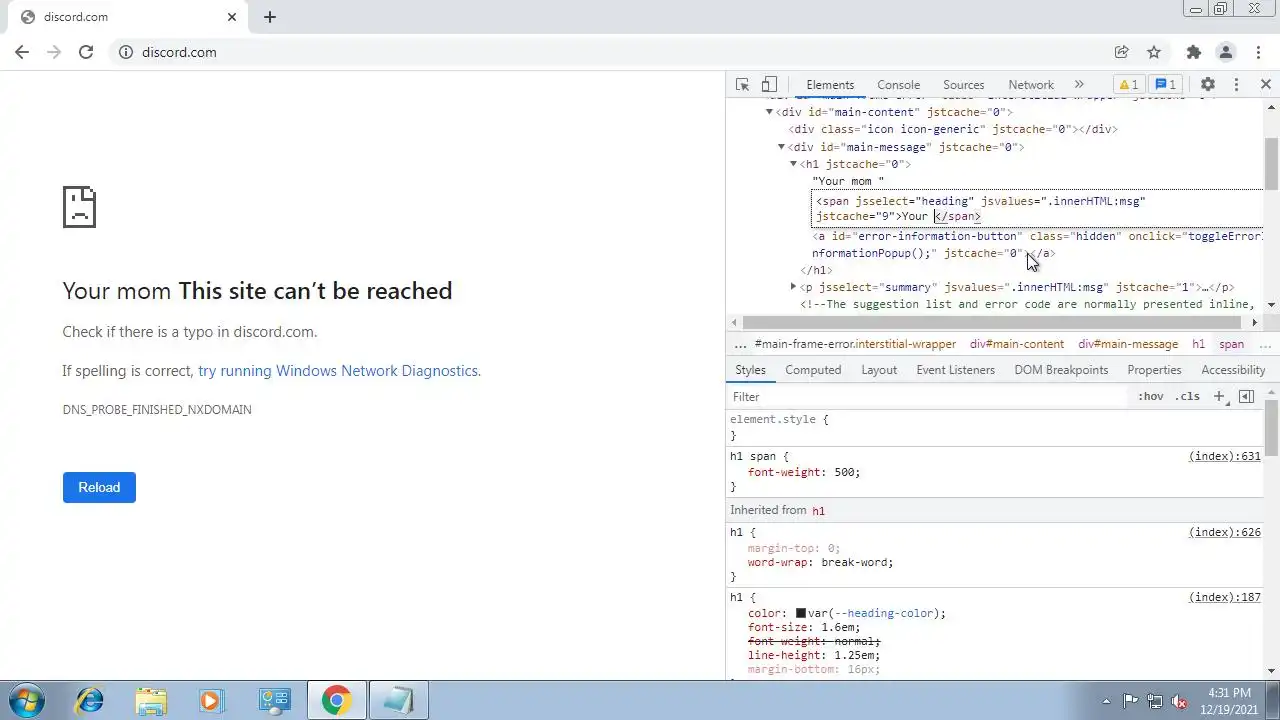This screenshot has width=1280, height=720.
Task: Click the warnings count badge
Action: (x=1128, y=85)
